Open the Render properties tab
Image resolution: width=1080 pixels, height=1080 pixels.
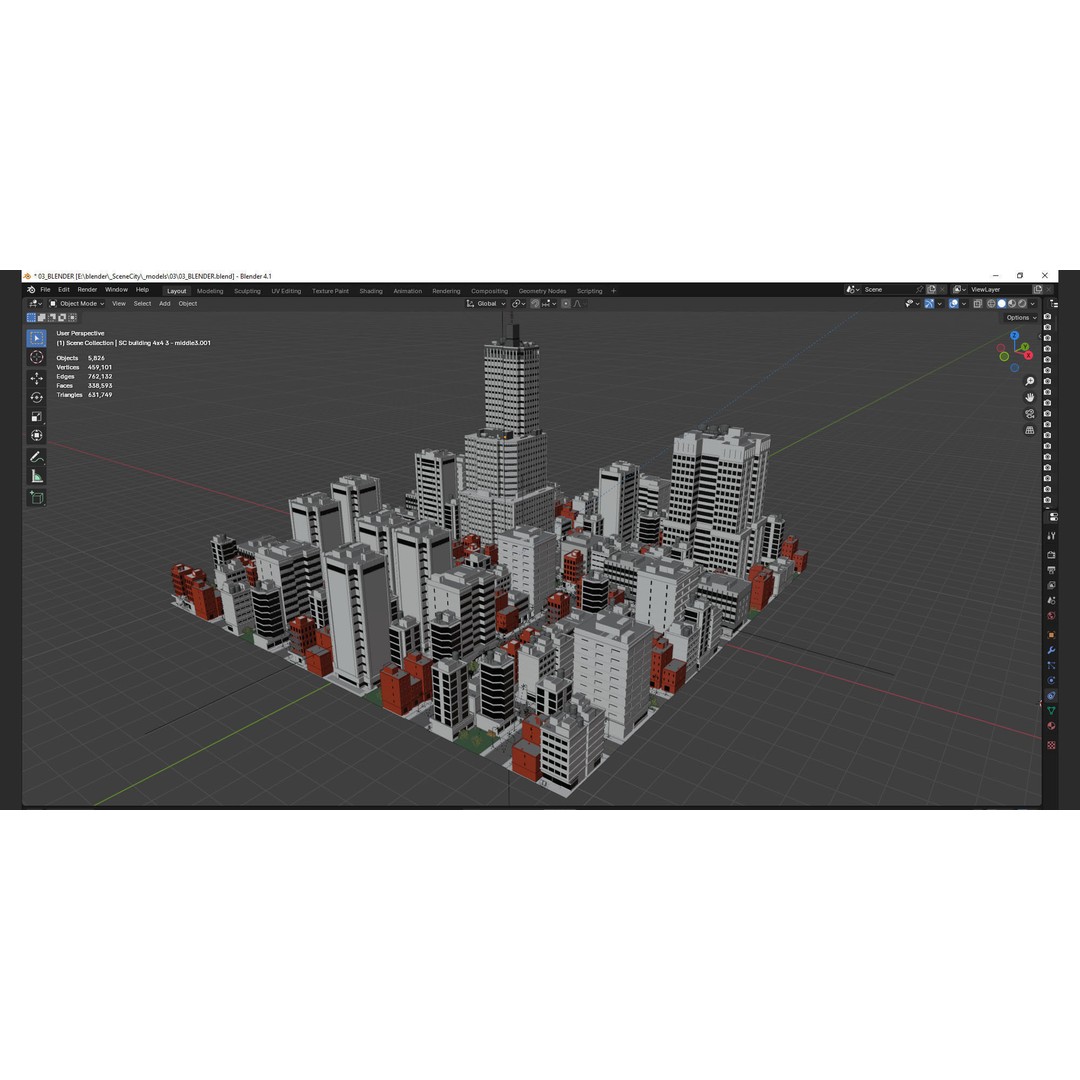[1051, 554]
